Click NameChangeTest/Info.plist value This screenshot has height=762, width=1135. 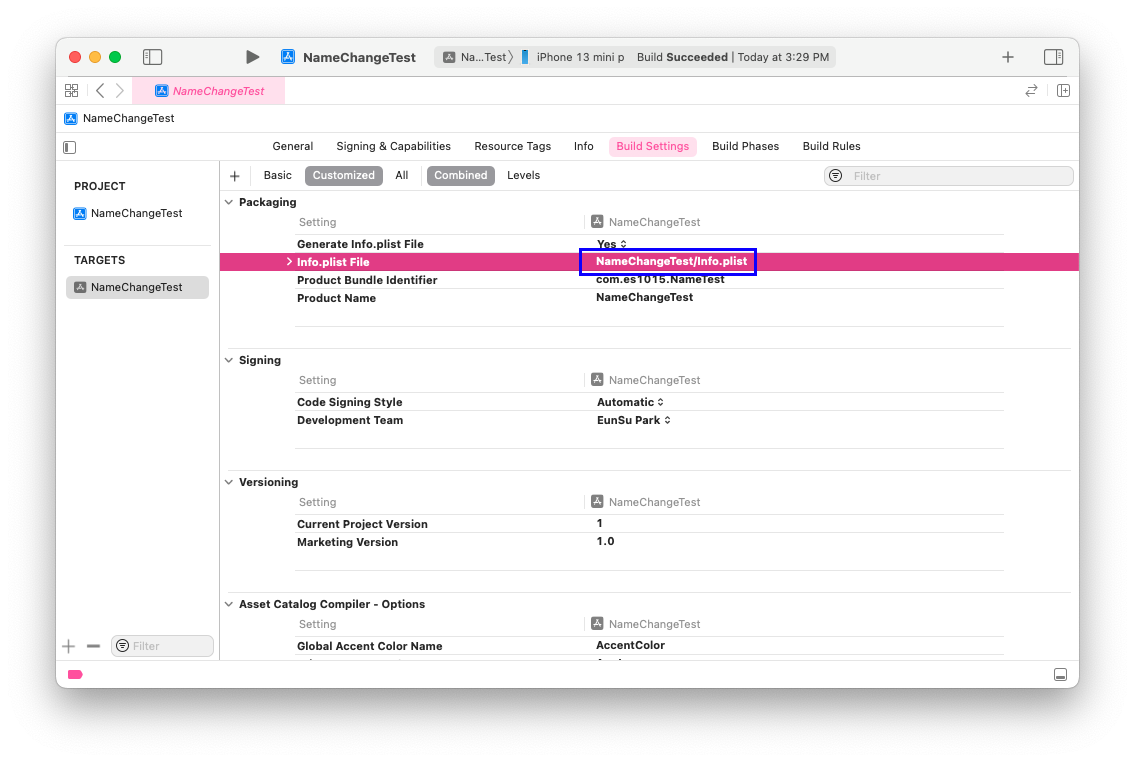pyautogui.click(x=671, y=261)
